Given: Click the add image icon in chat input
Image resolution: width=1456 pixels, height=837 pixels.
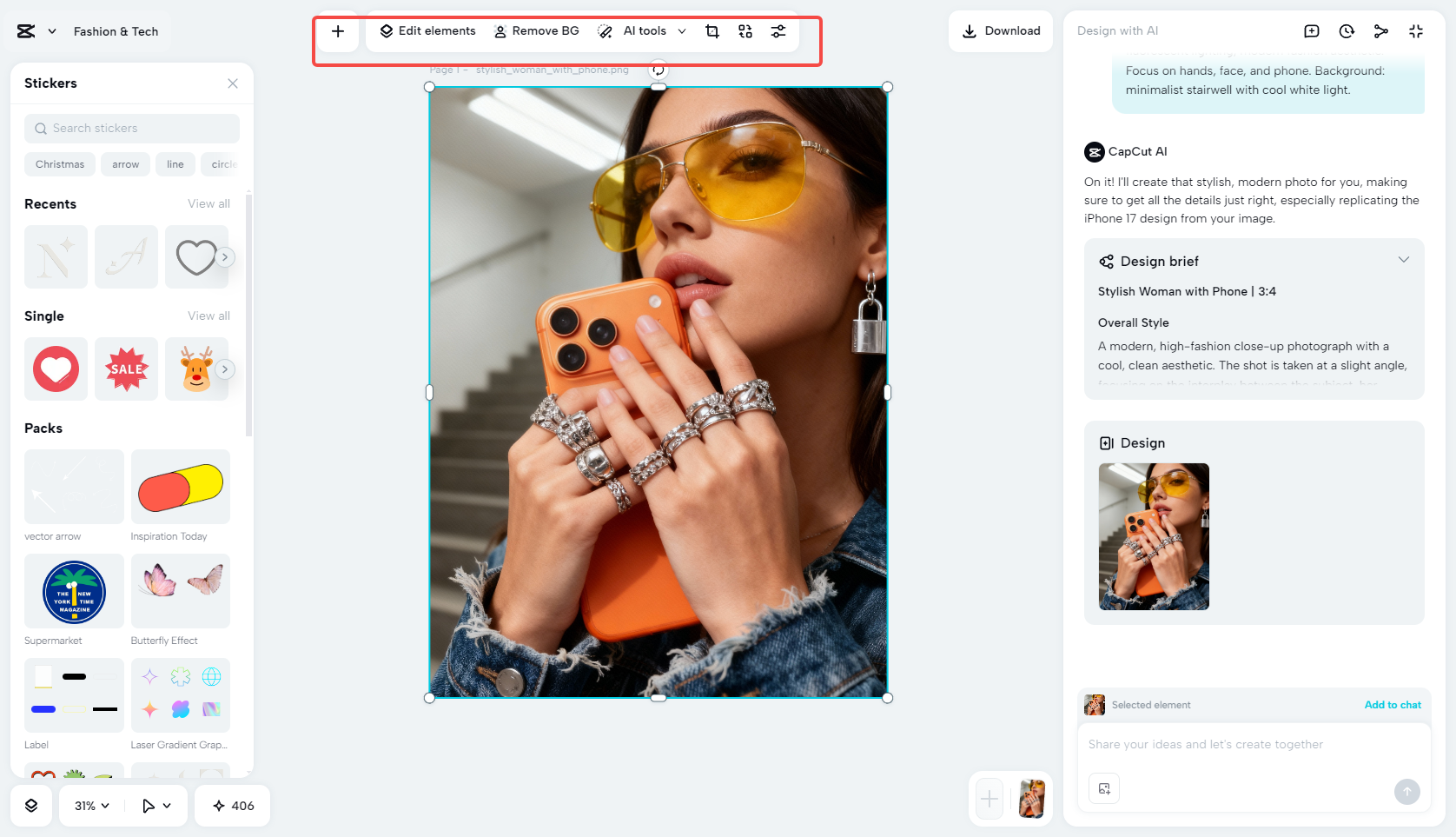Looking at the screenshot, I should [1104, 788].
